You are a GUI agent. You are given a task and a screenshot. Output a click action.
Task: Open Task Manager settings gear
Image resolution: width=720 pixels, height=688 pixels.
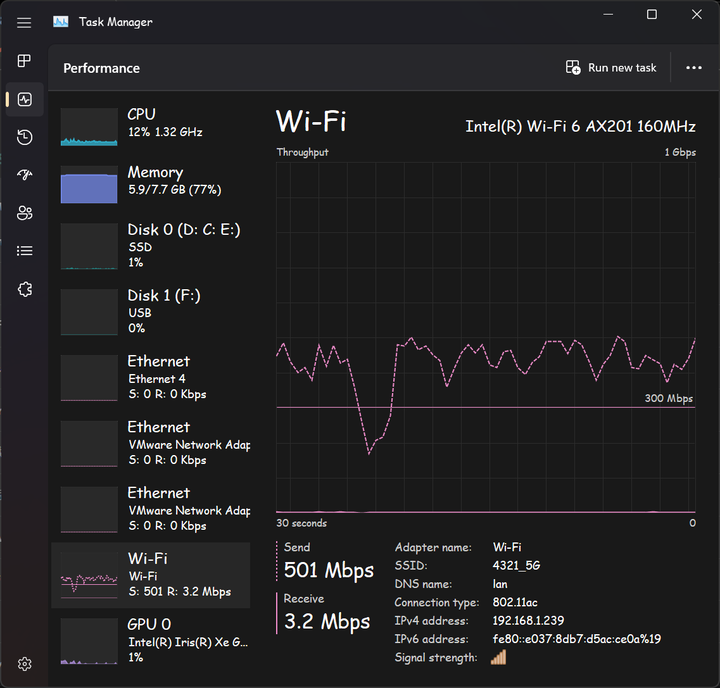tap(24, 664)
